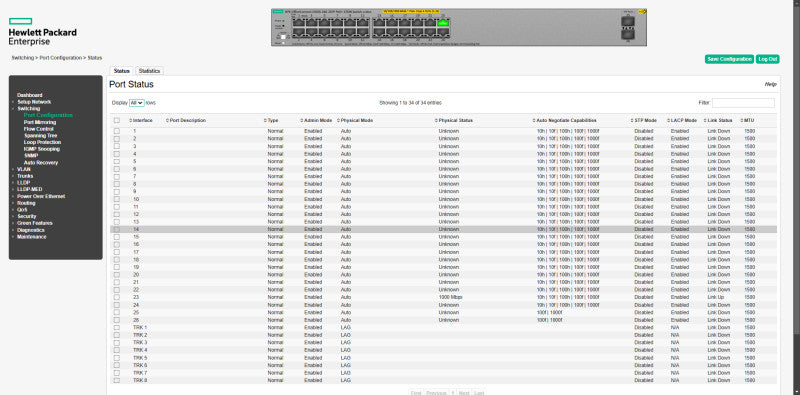The image size is (800, 395).
Task: Sort table by Link Status column
Action: [719, 120]
